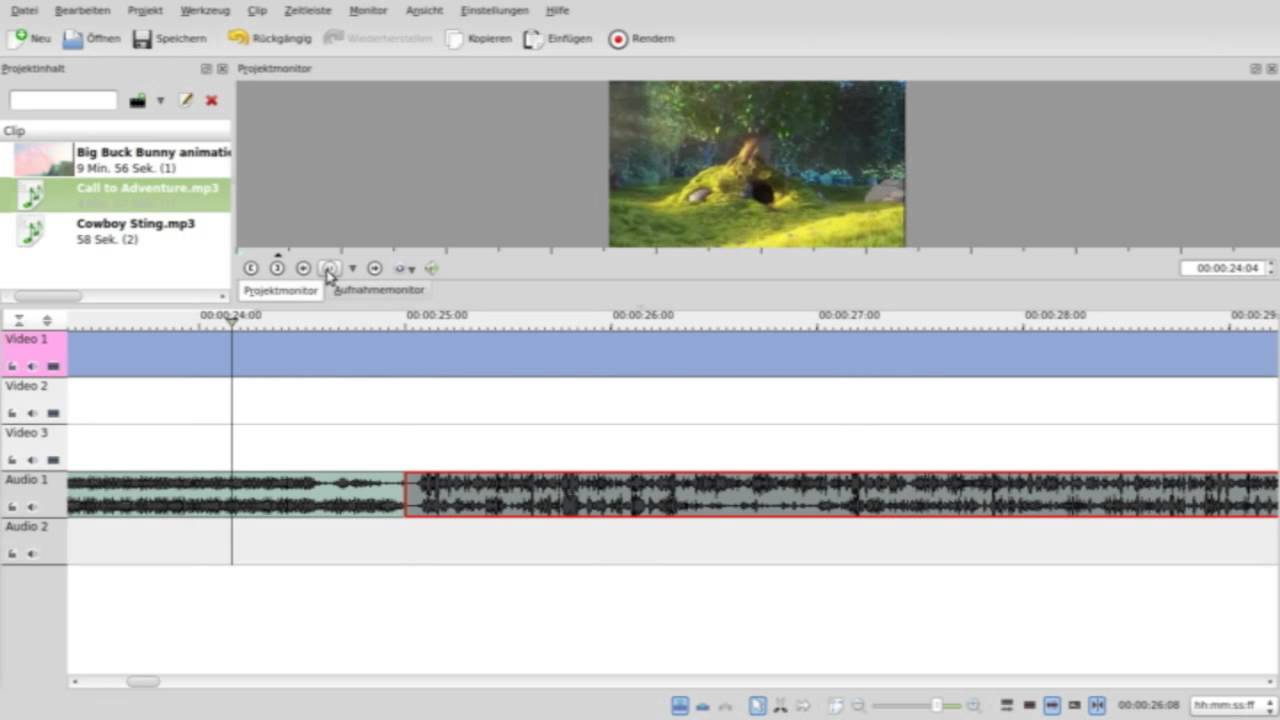Viewport: 1280px width, 720px height.
Task: Mute audio on the Video 2 track
Action: [x=32, y=414]
